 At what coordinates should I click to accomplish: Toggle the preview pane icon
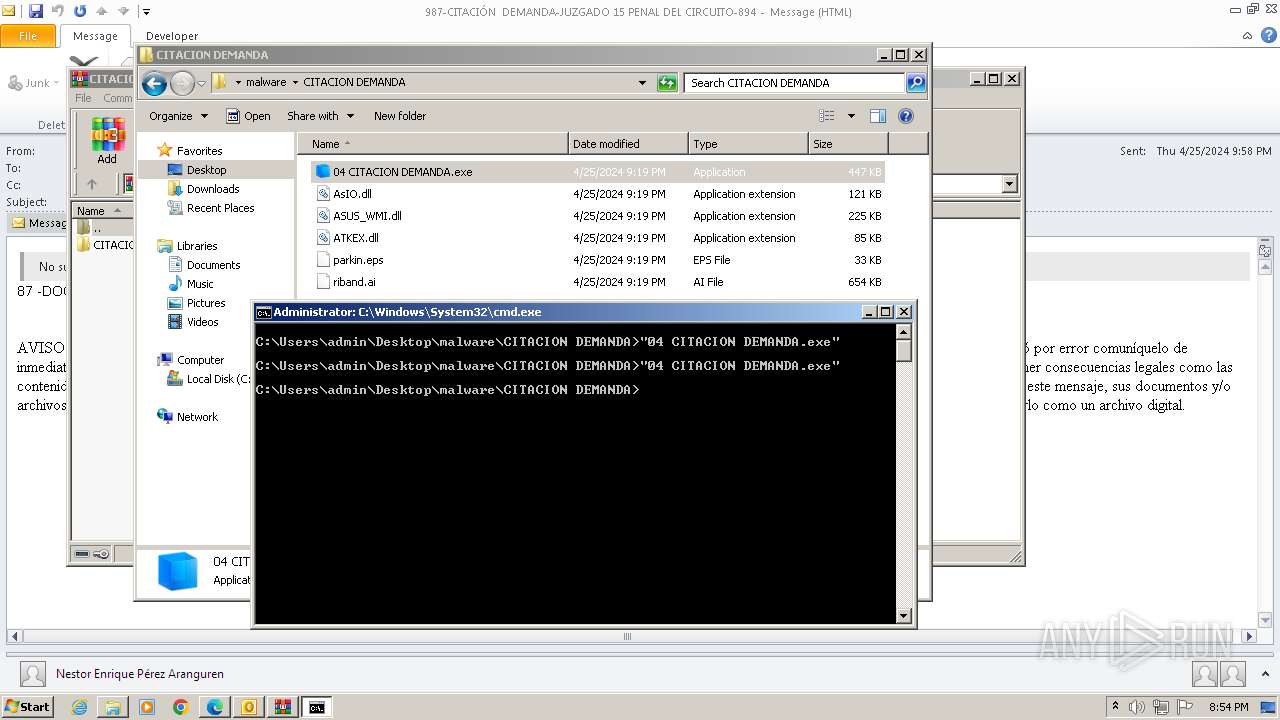(x=878, y=116)
